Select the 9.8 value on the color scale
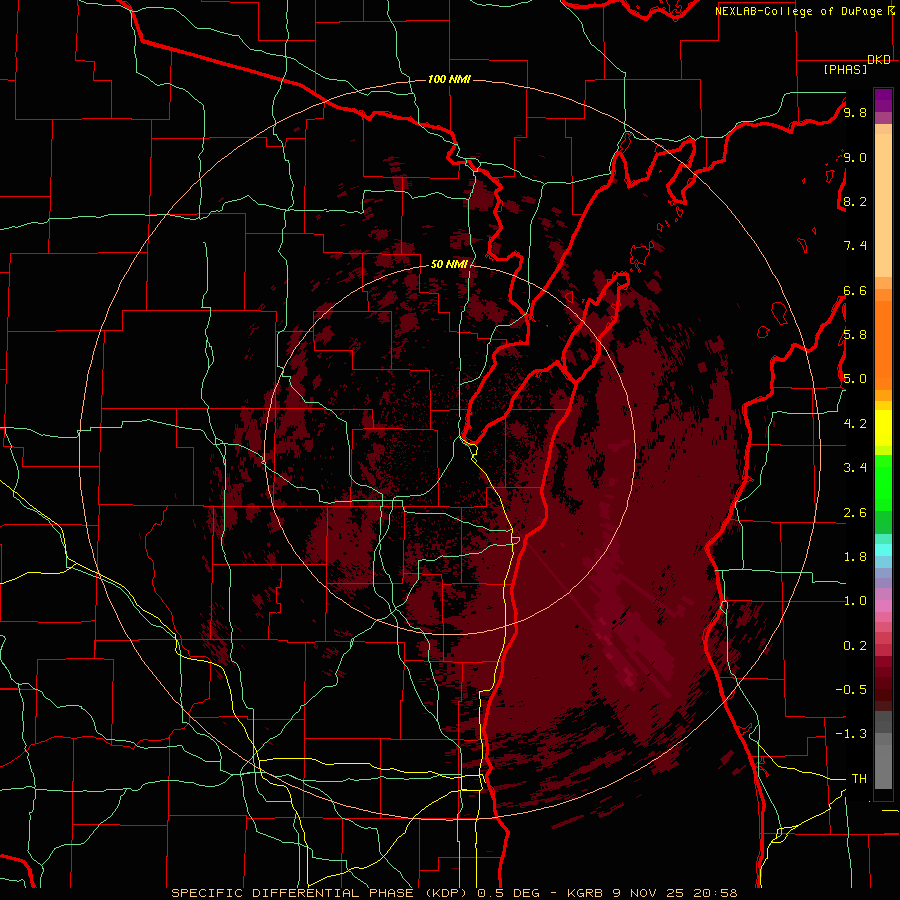This screenshot has height=900, width=900. 855,112
